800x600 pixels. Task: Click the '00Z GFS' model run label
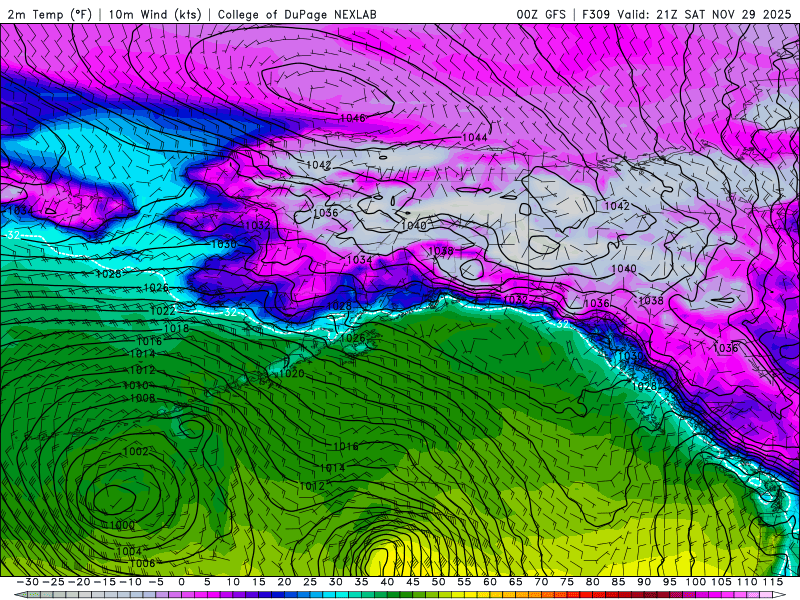[x=541, y=14]
